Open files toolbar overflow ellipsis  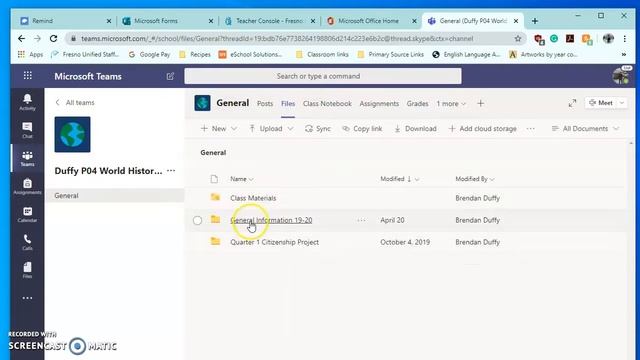point(530,129)
